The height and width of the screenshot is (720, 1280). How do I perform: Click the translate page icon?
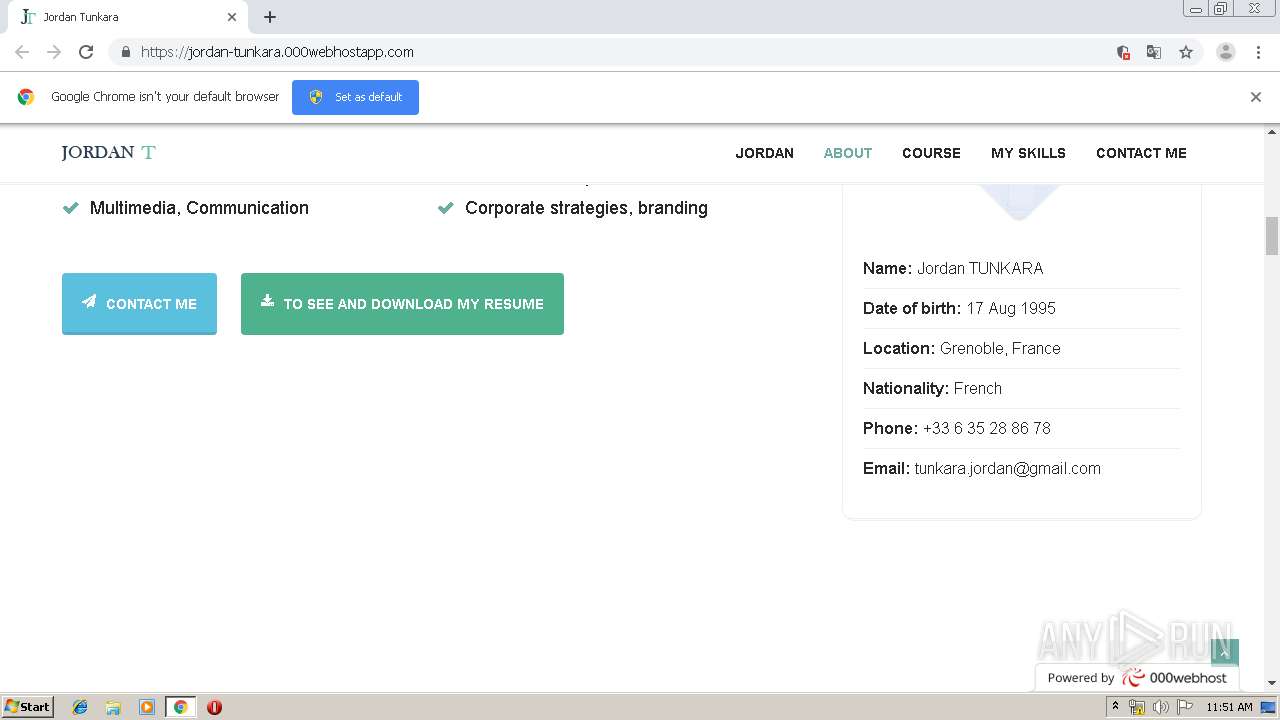pos(1154,52)
